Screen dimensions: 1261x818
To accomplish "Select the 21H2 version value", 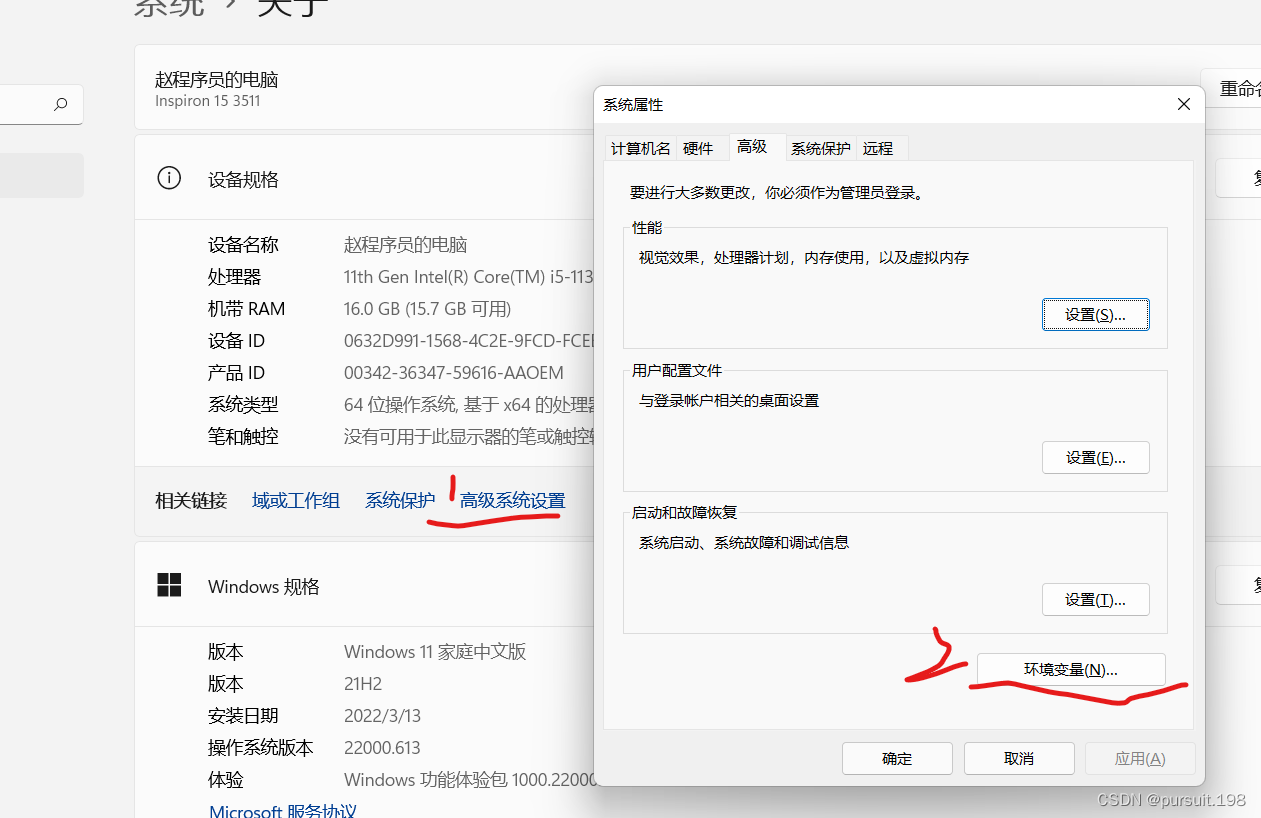I will coord(363,684).
